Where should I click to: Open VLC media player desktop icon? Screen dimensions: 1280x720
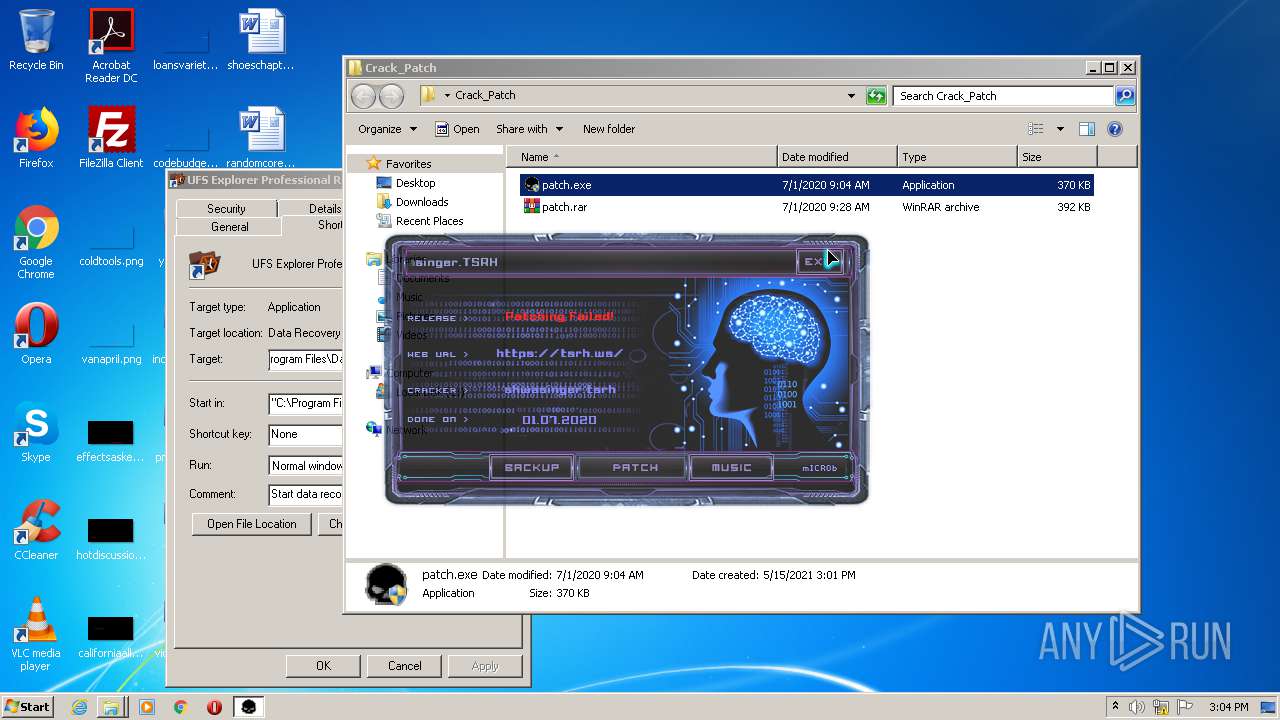[36, 634]
